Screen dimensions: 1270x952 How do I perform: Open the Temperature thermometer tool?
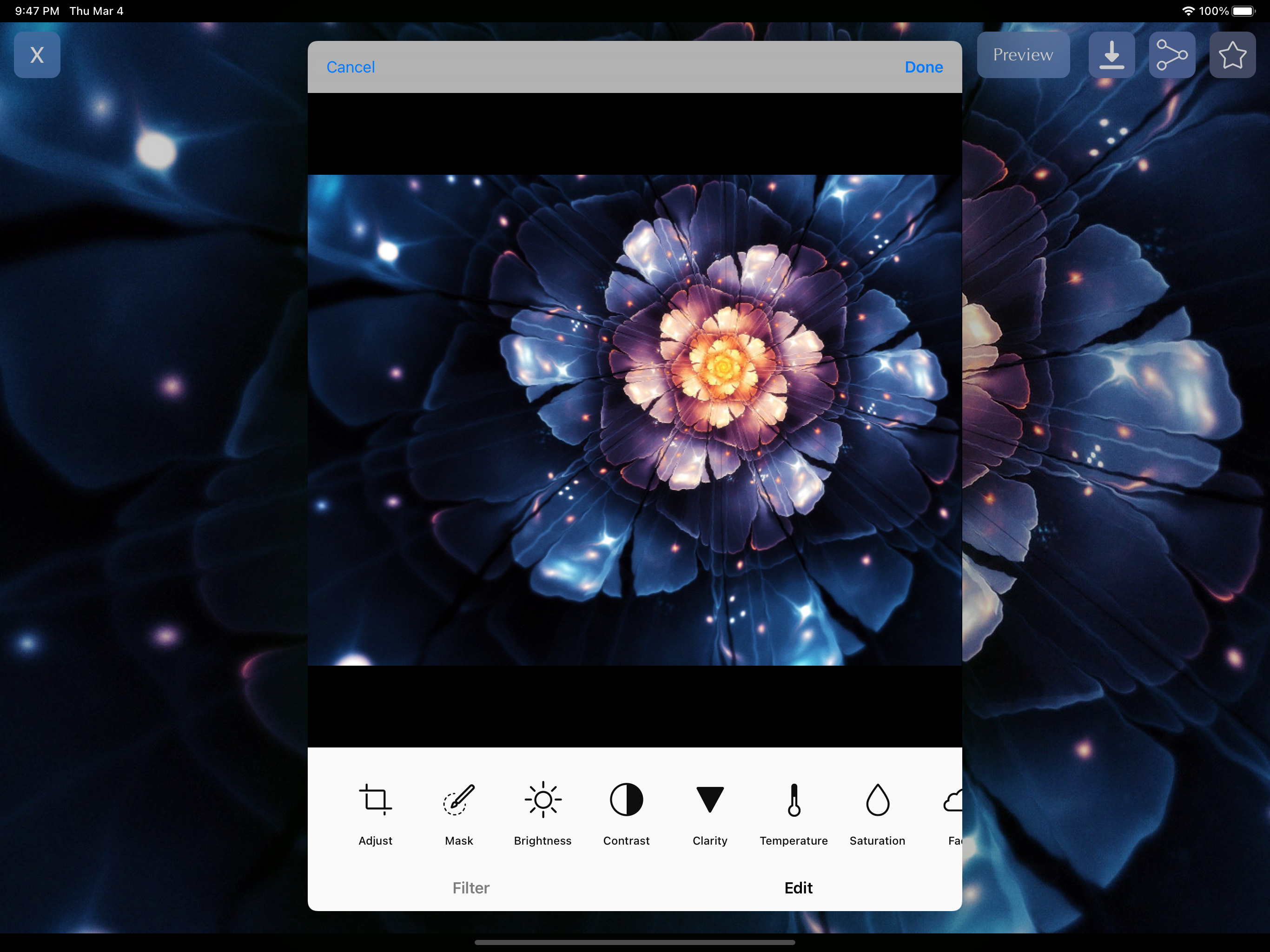point(794,800)
